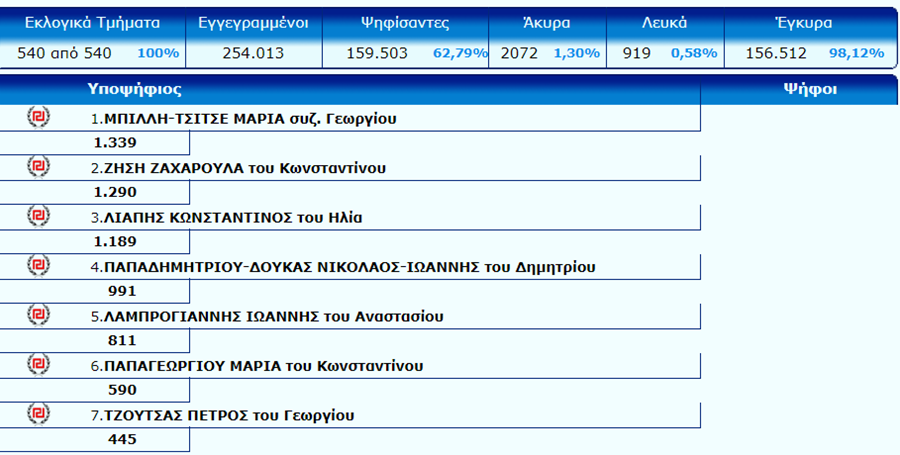The image size is (900, 455).
Task: Click party logo beside ΜΠΙΛΛΗ-ΤΣΙΤΣΕ ΜΑΡΙΑ
Action: point(38,118)
